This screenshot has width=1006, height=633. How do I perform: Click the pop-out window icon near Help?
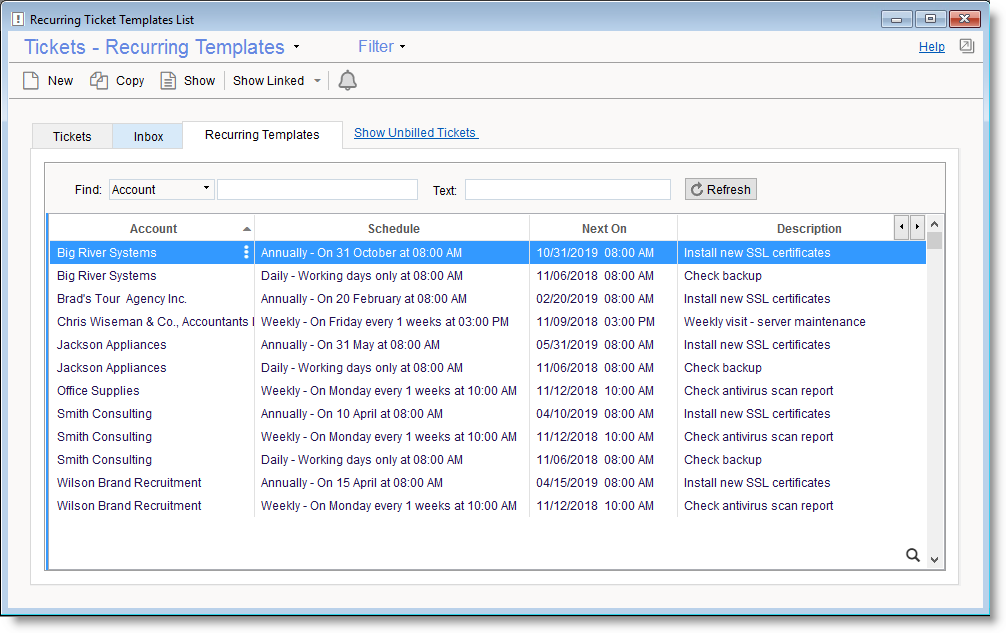tap(966, 46)
